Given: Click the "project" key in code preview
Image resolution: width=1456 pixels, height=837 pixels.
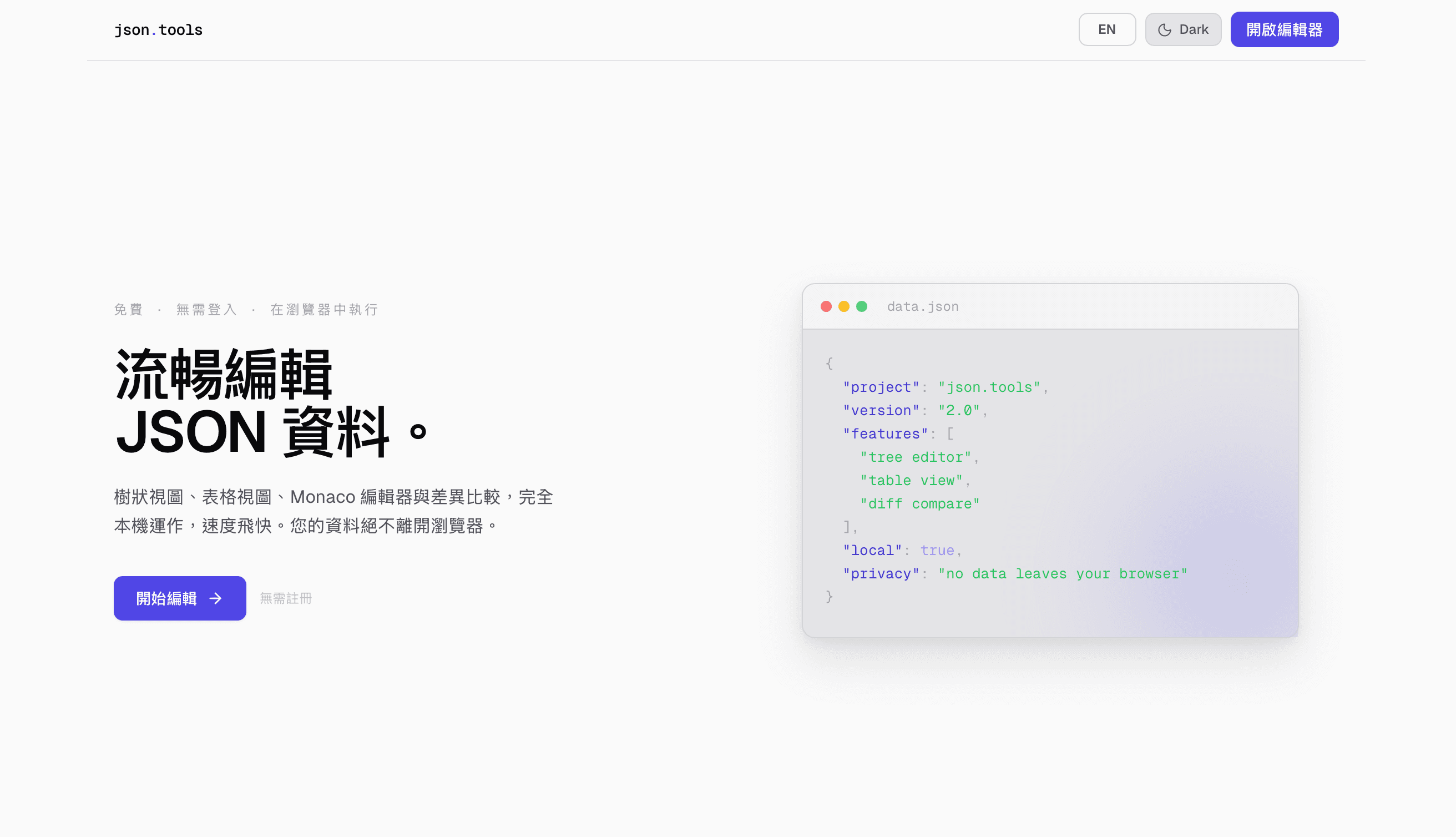Looking at the screenshot, I should coord(881,387).
